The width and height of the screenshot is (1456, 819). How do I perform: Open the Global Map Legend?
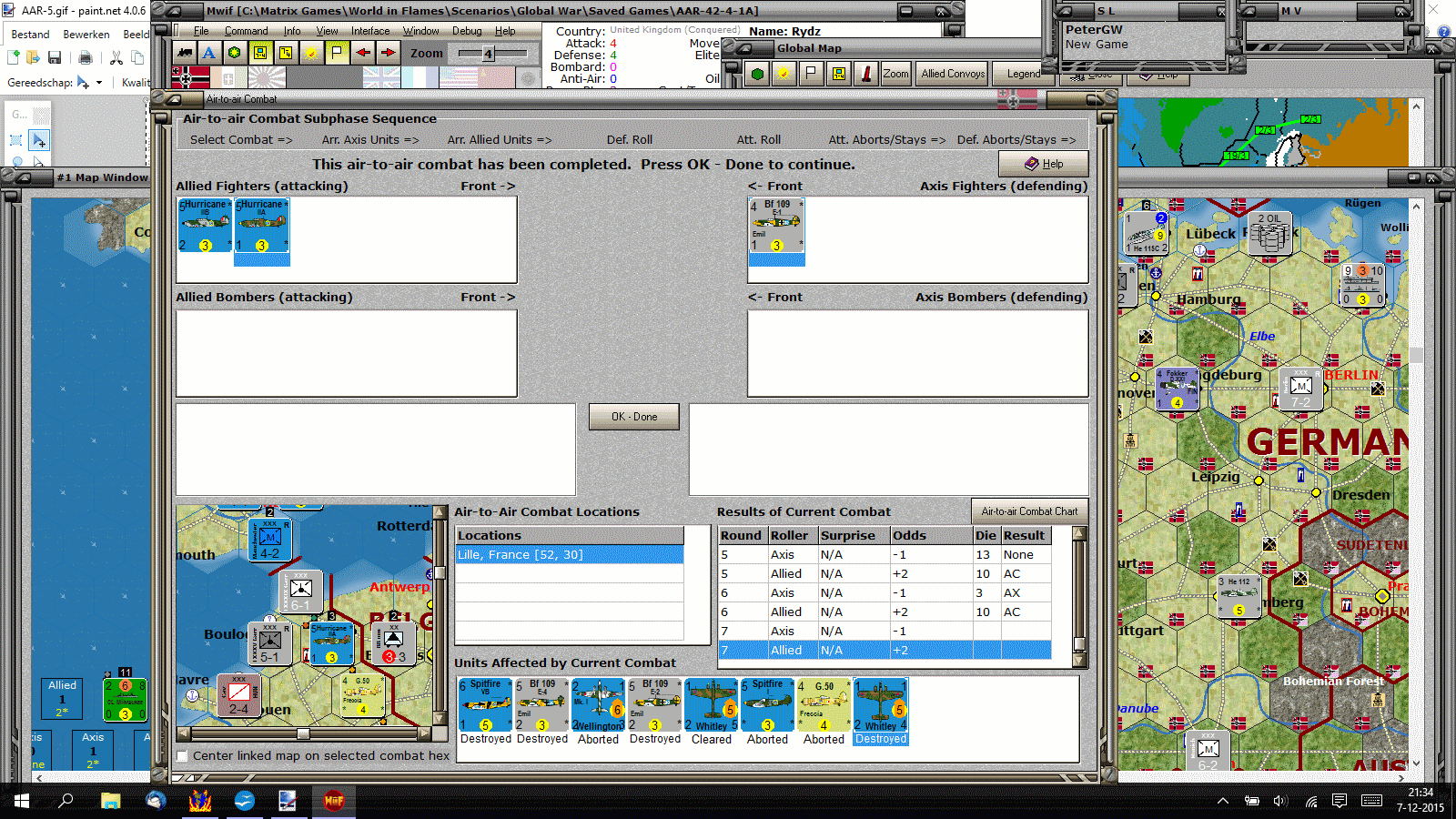(1024, 74)
